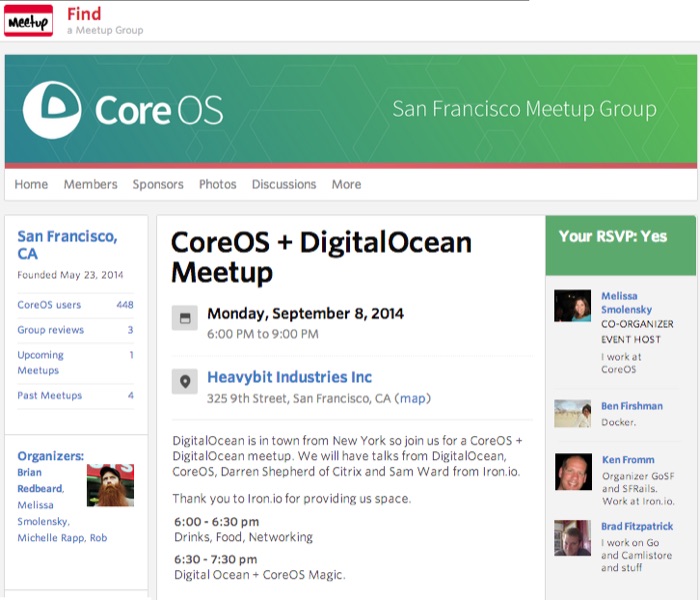The height and width of the screenshot is (600, 700).
Task: Open the San Francisco, CA link
Action: [x=67, y=245]
